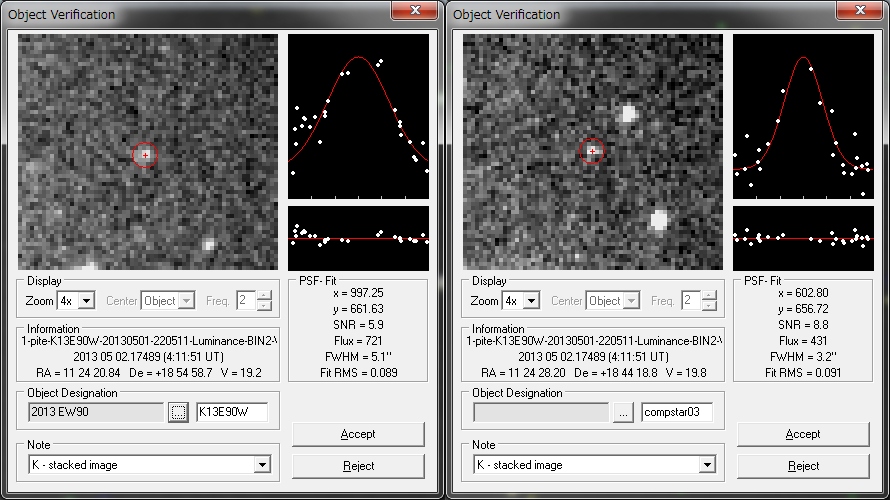The width and height of the screenshot is (890, 500).
Task: Click the red circle marker in the compstar03 image
Action: point(592,151)
